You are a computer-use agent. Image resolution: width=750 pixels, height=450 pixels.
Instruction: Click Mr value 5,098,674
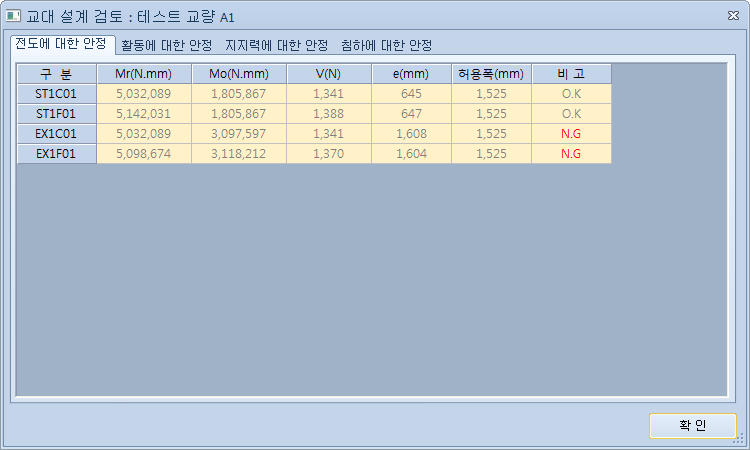point(143,154)
